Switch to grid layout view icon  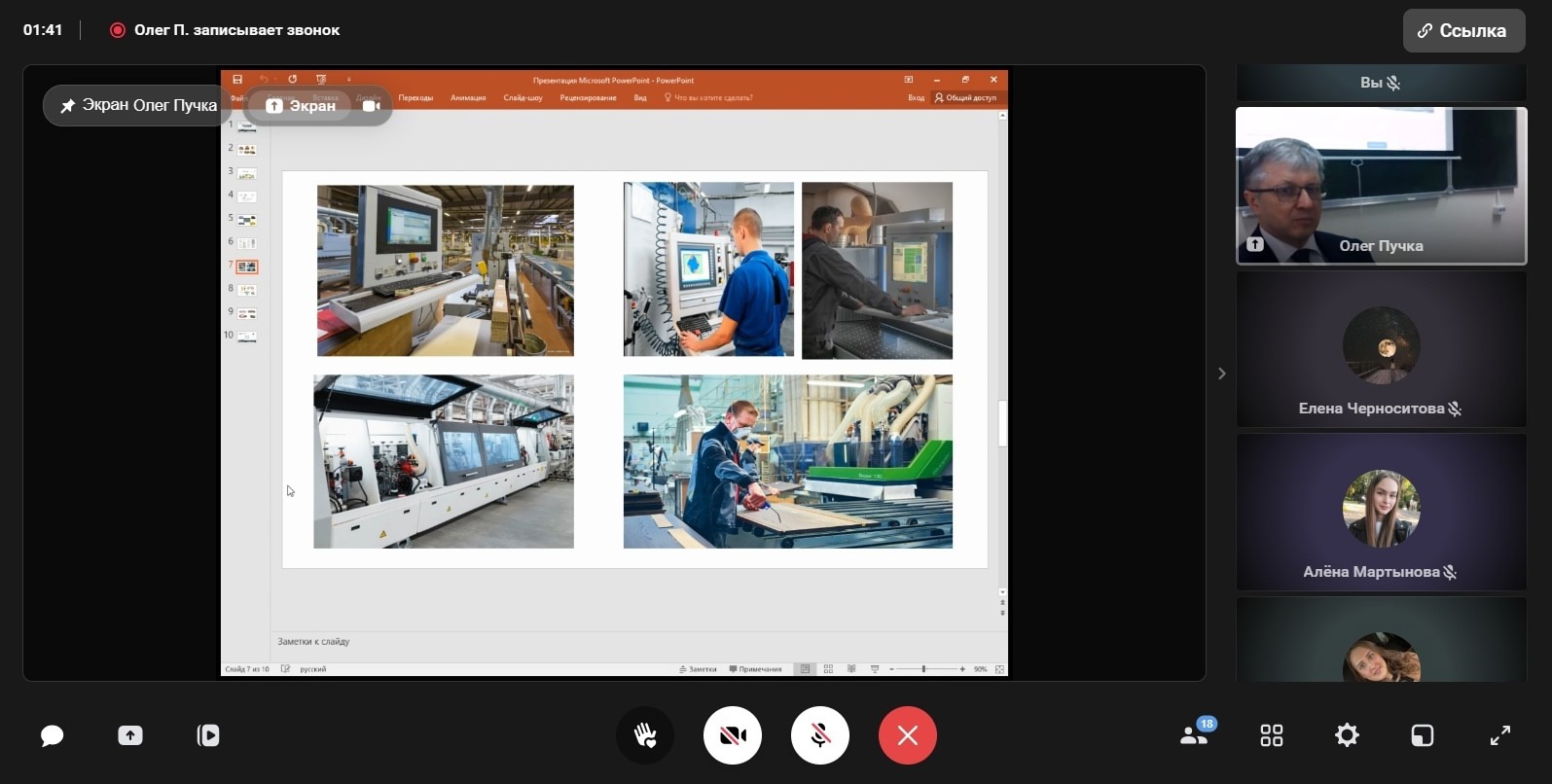click(x=1272, y=735)
